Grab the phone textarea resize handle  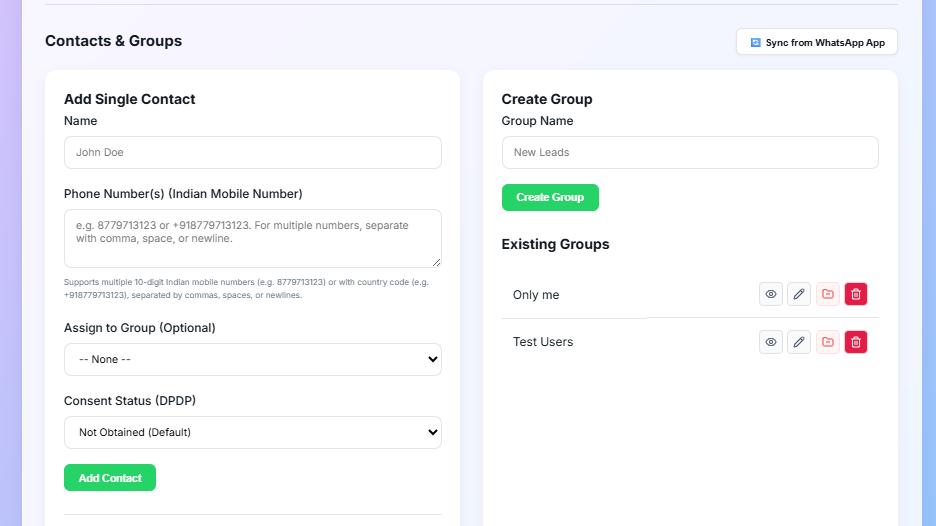[x=436, y=262]
